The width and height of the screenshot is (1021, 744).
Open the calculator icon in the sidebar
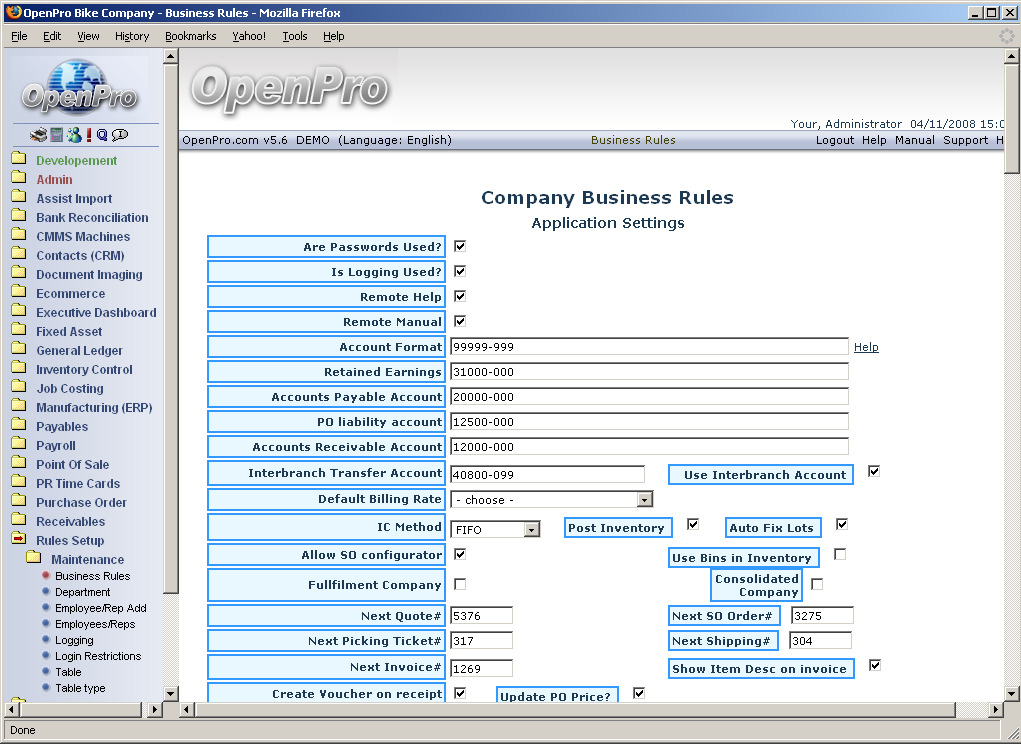[x=57, y=135]
